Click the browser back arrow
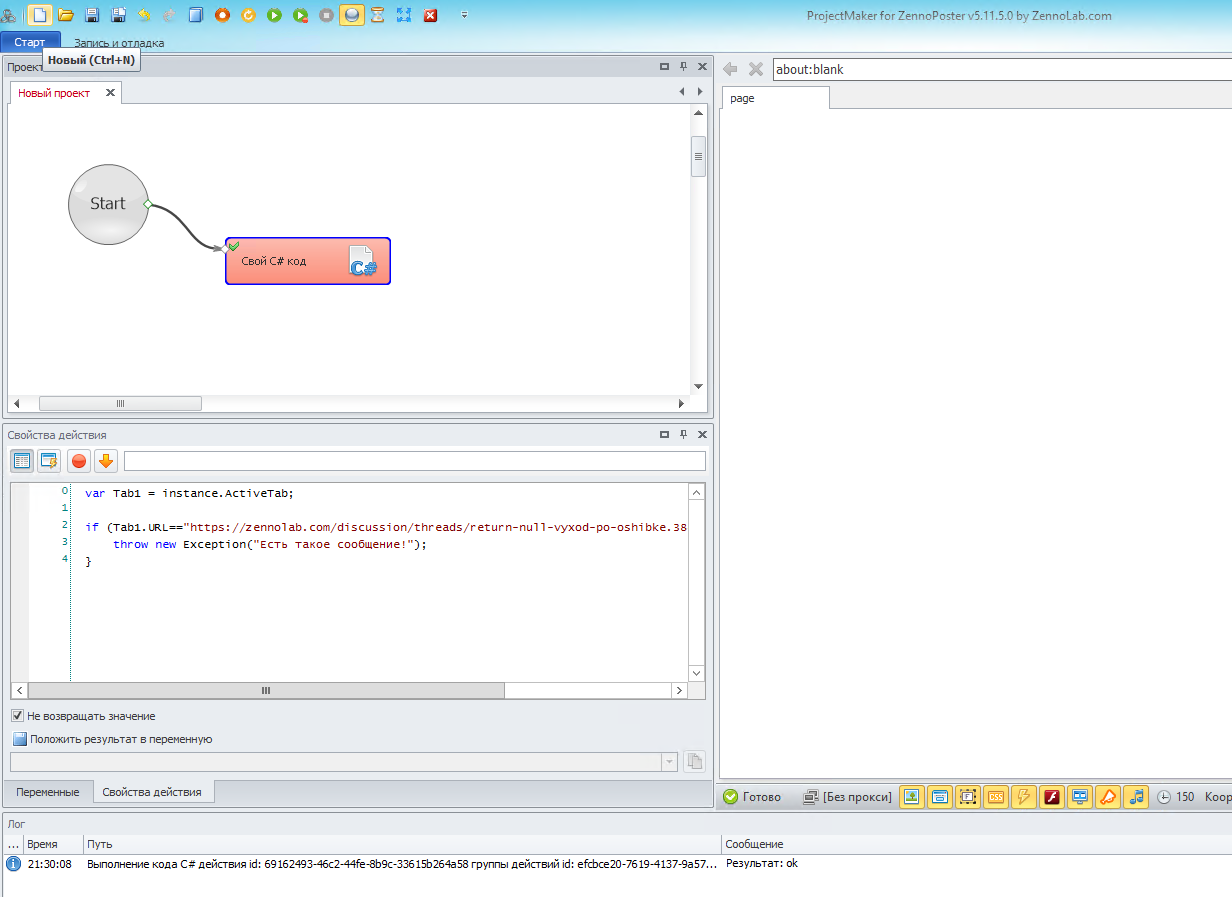Image resolution: width=1232 pixels, height=897 pixels. tap(731, 69)
